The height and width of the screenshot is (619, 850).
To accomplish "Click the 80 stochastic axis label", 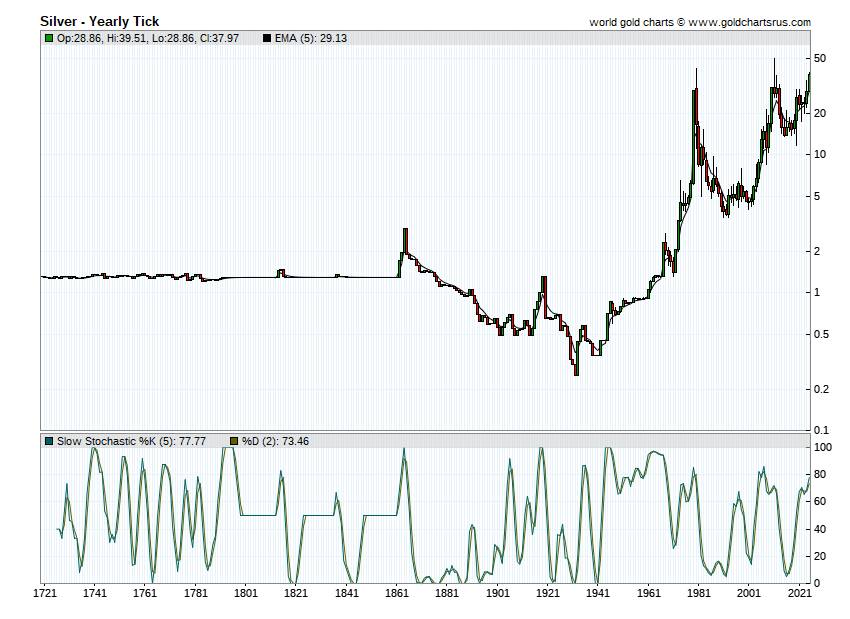I will 820,474.
